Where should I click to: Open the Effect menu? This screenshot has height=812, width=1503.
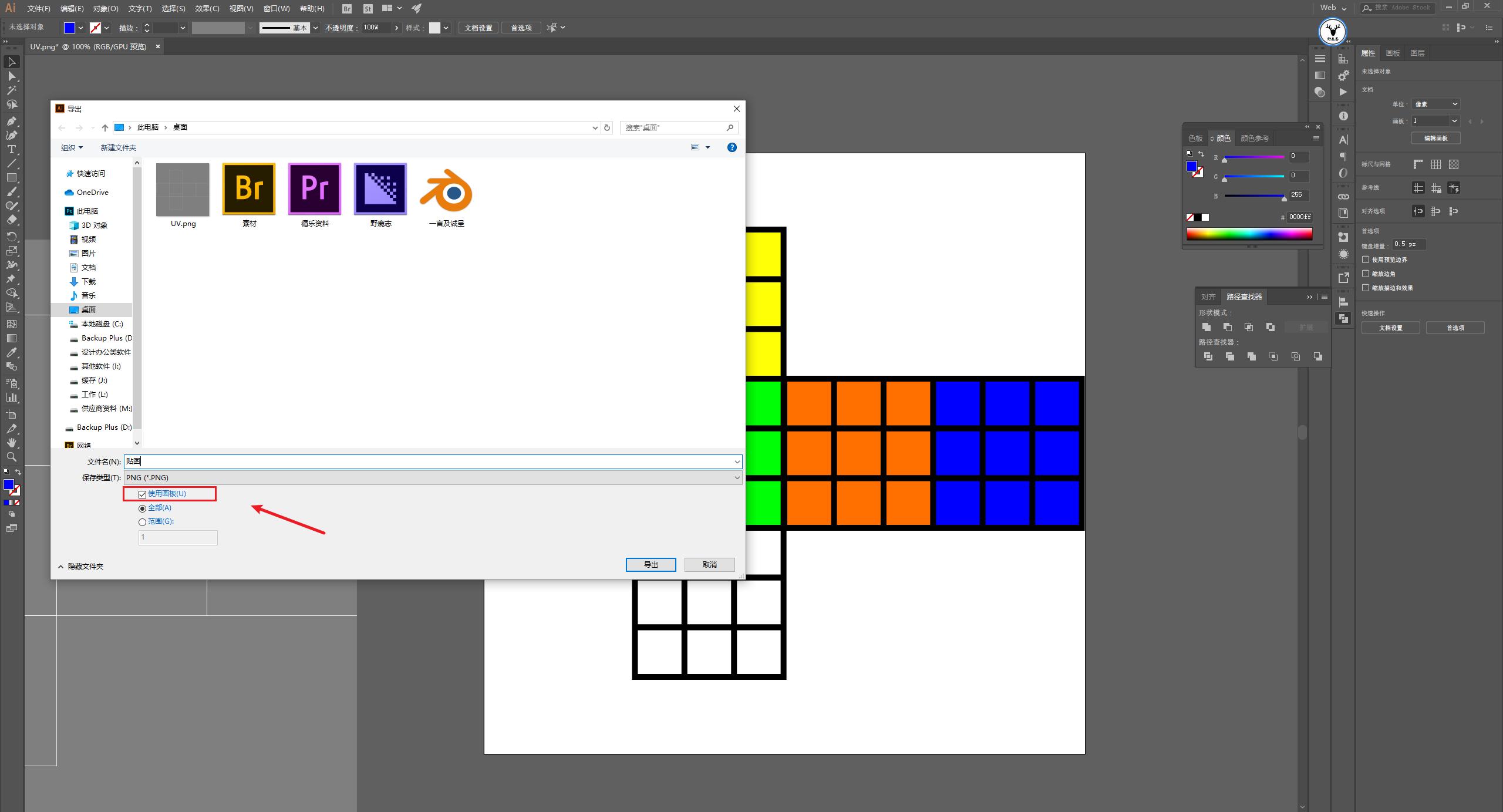(x=207, y=9)
